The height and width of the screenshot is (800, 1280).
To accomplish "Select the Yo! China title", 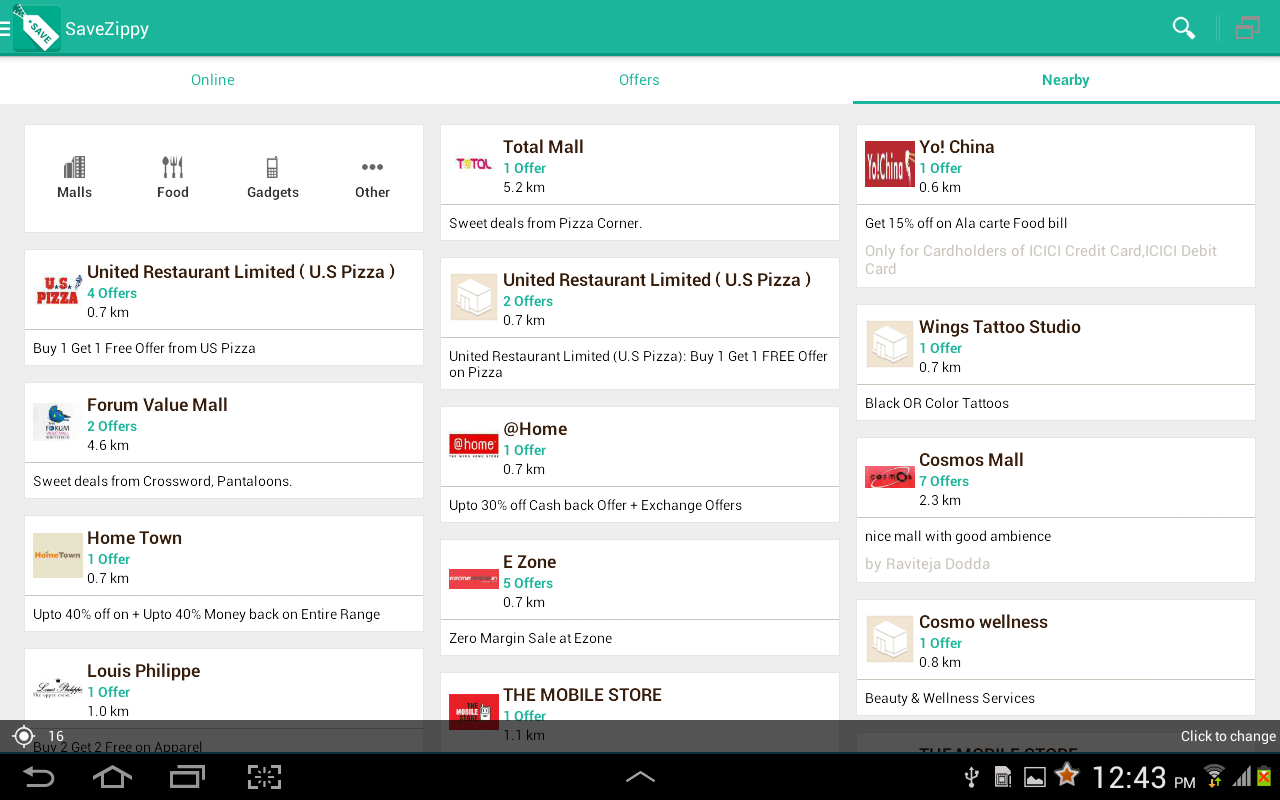I will (957, 147).
